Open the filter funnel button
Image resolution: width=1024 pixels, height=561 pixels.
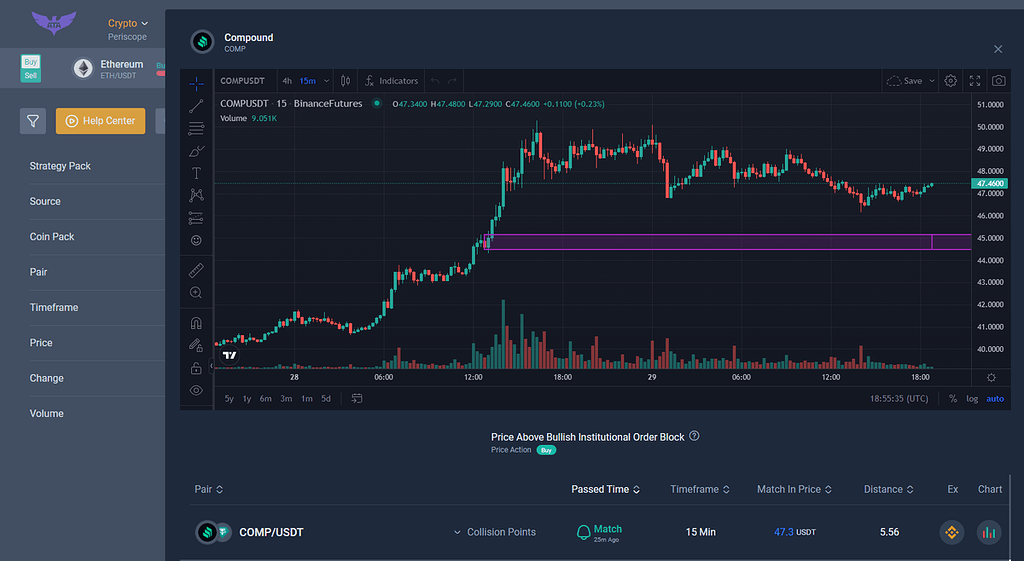(x=33, y=121)
